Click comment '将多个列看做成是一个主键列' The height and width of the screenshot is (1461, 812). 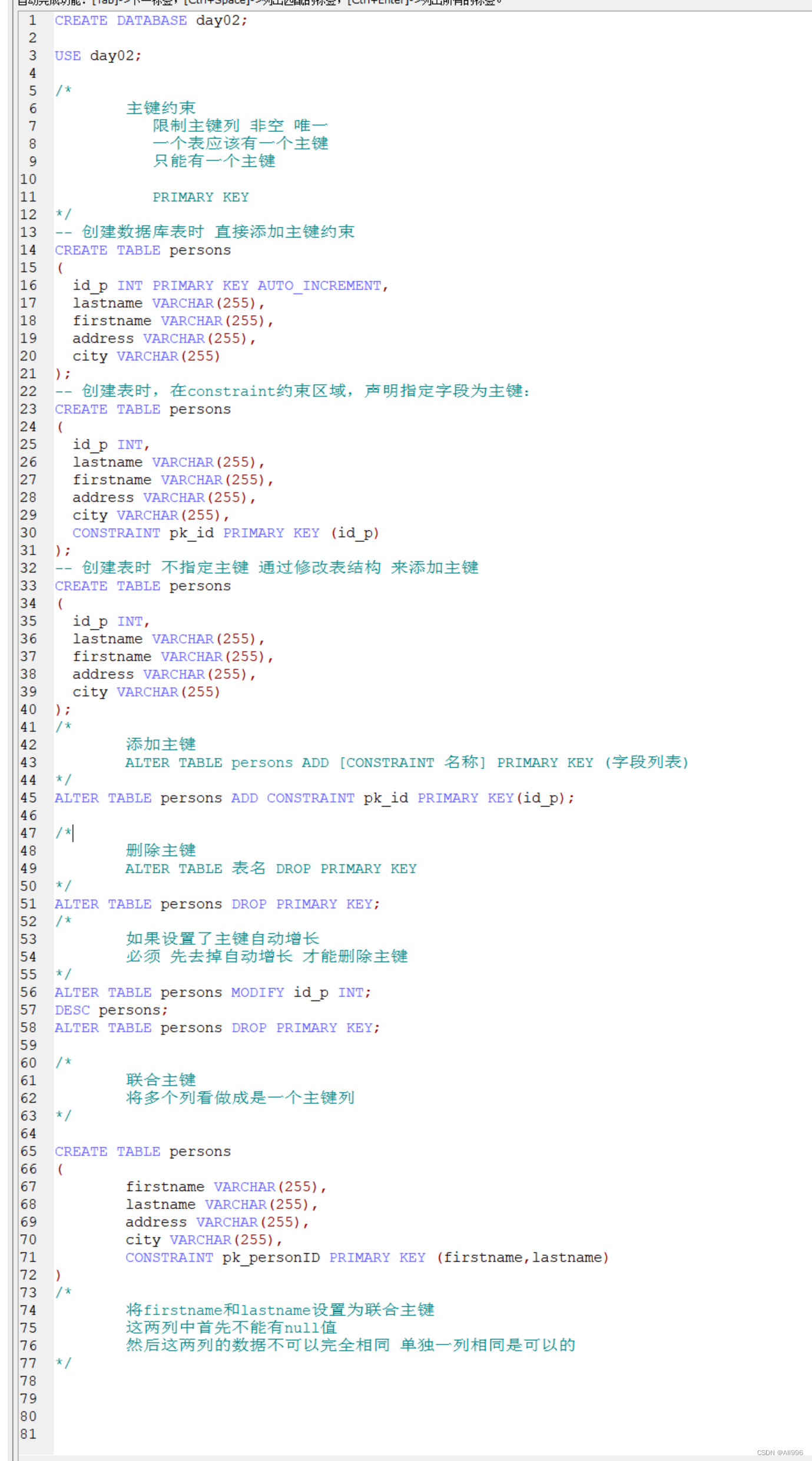click(x=240, y=1098)
